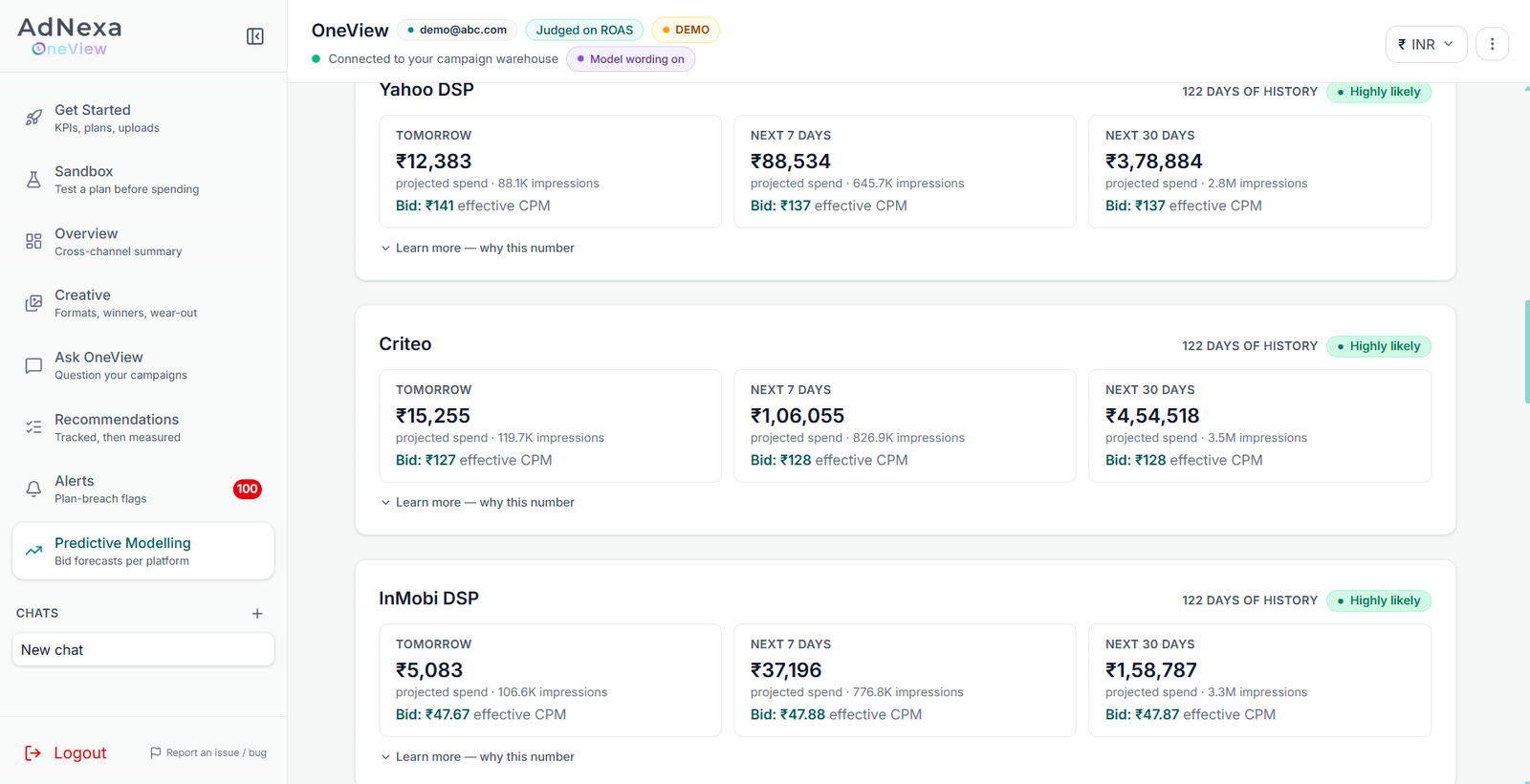Screen dimensions: 1530x784
Task: Click the Logout arrow icon
Action: point(33,753)
